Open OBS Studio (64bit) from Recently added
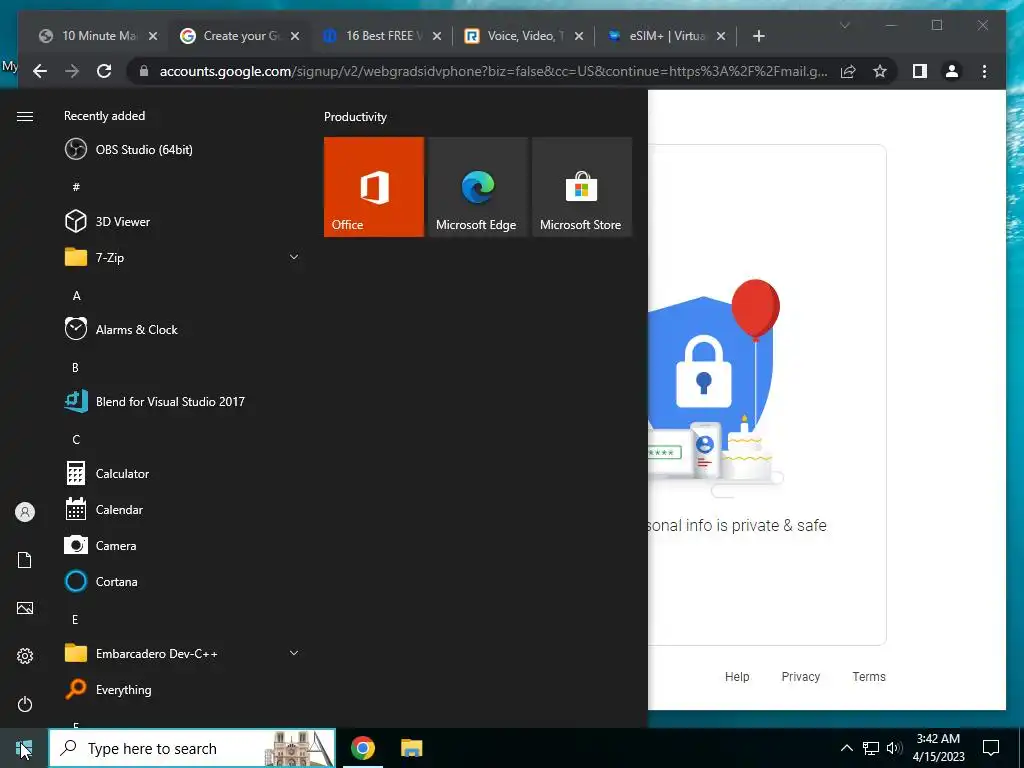The width and height of the screenshot is (1024, 768). point(182,150)
